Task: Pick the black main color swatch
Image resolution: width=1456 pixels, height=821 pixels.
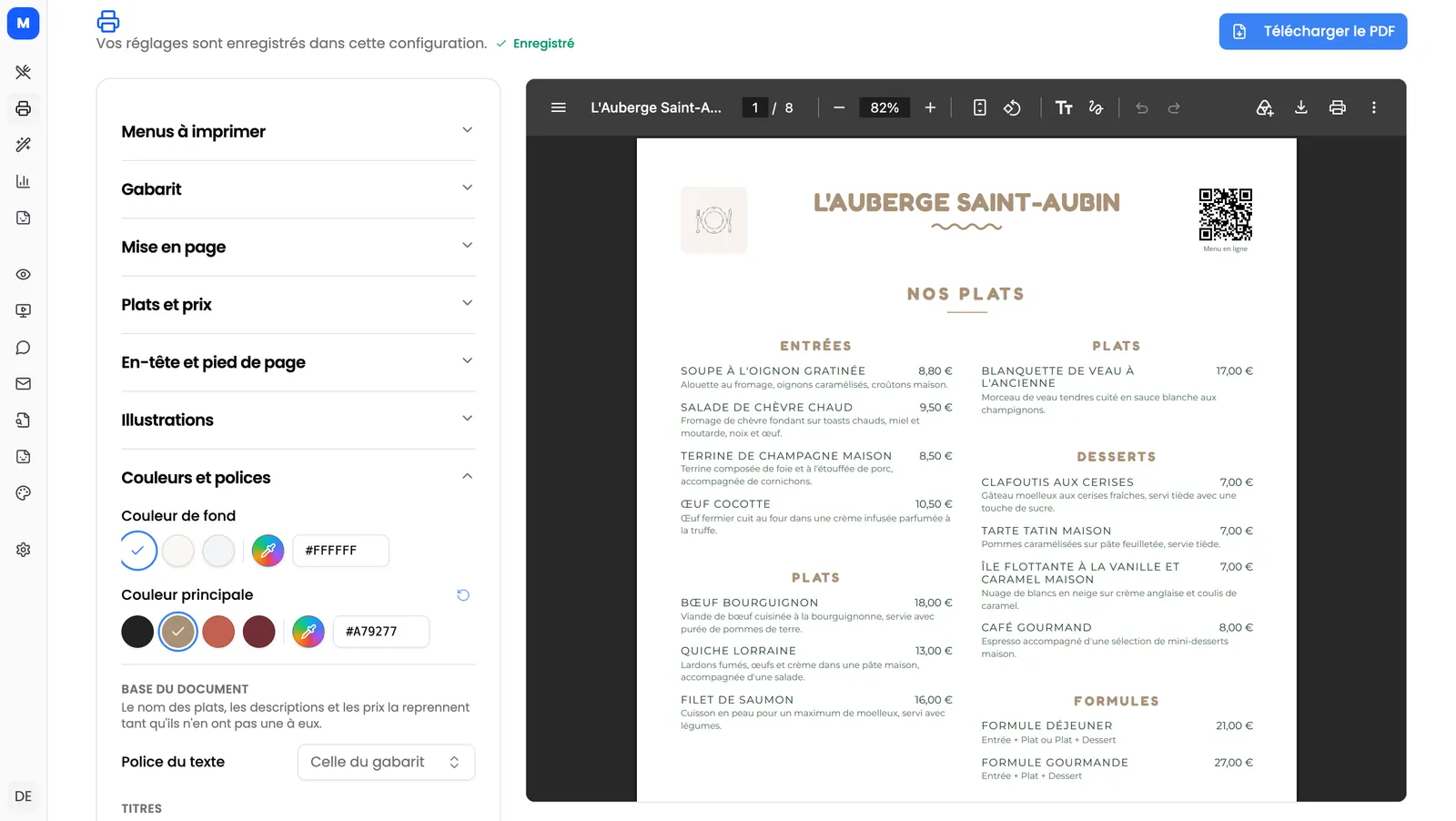Action: (x=137, y=632)
